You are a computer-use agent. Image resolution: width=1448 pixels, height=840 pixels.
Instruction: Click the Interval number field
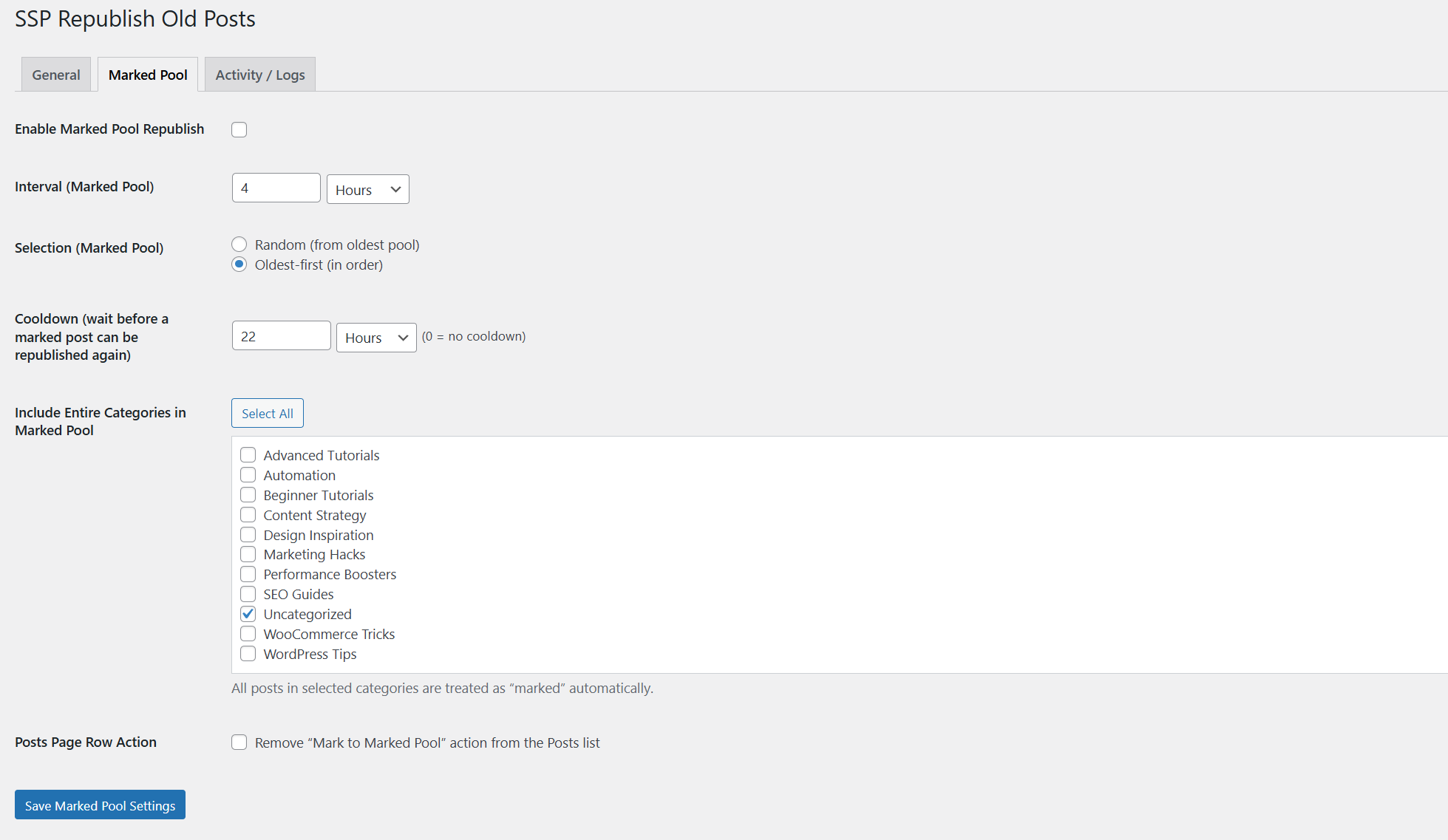pos(276,188)
